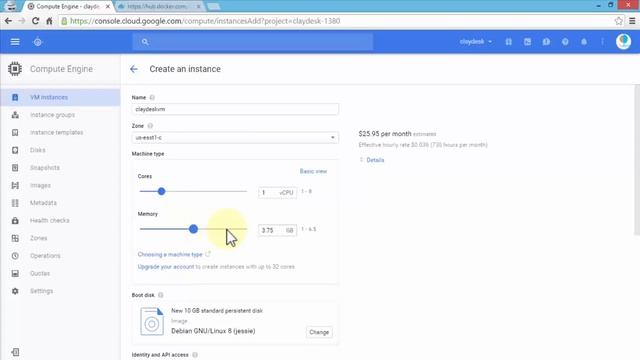Click the Operations clock icon
Screen dimensions: 640x360
click(x=15, y=256)
